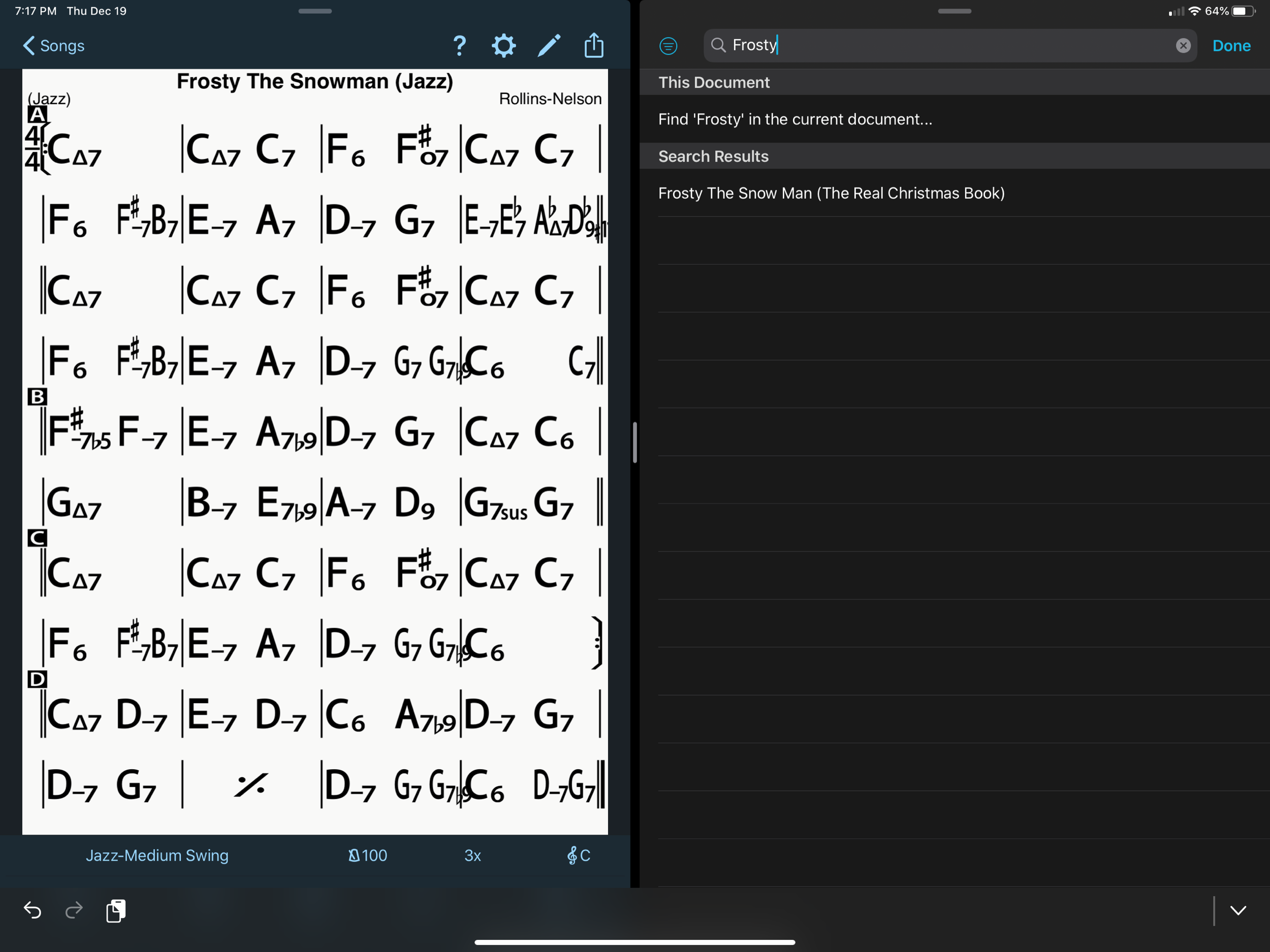Viewport: 1270px width, 952px height.
Task: Tap the repeat-measure % symbol
Action: point(250,785)
